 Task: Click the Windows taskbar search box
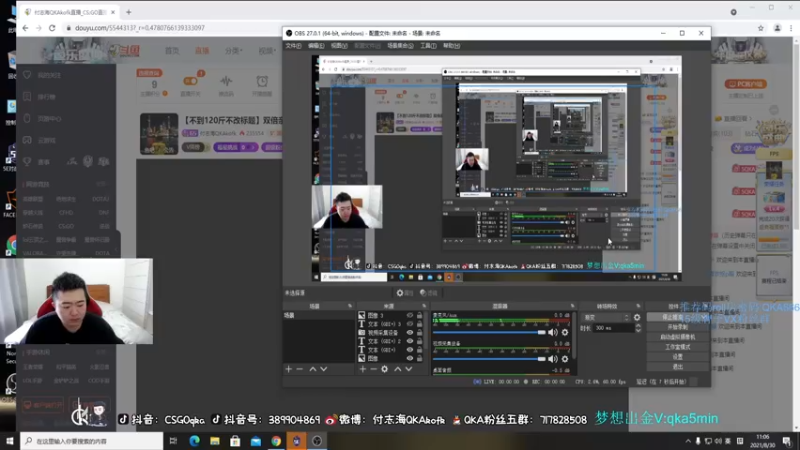click(92, 441)
